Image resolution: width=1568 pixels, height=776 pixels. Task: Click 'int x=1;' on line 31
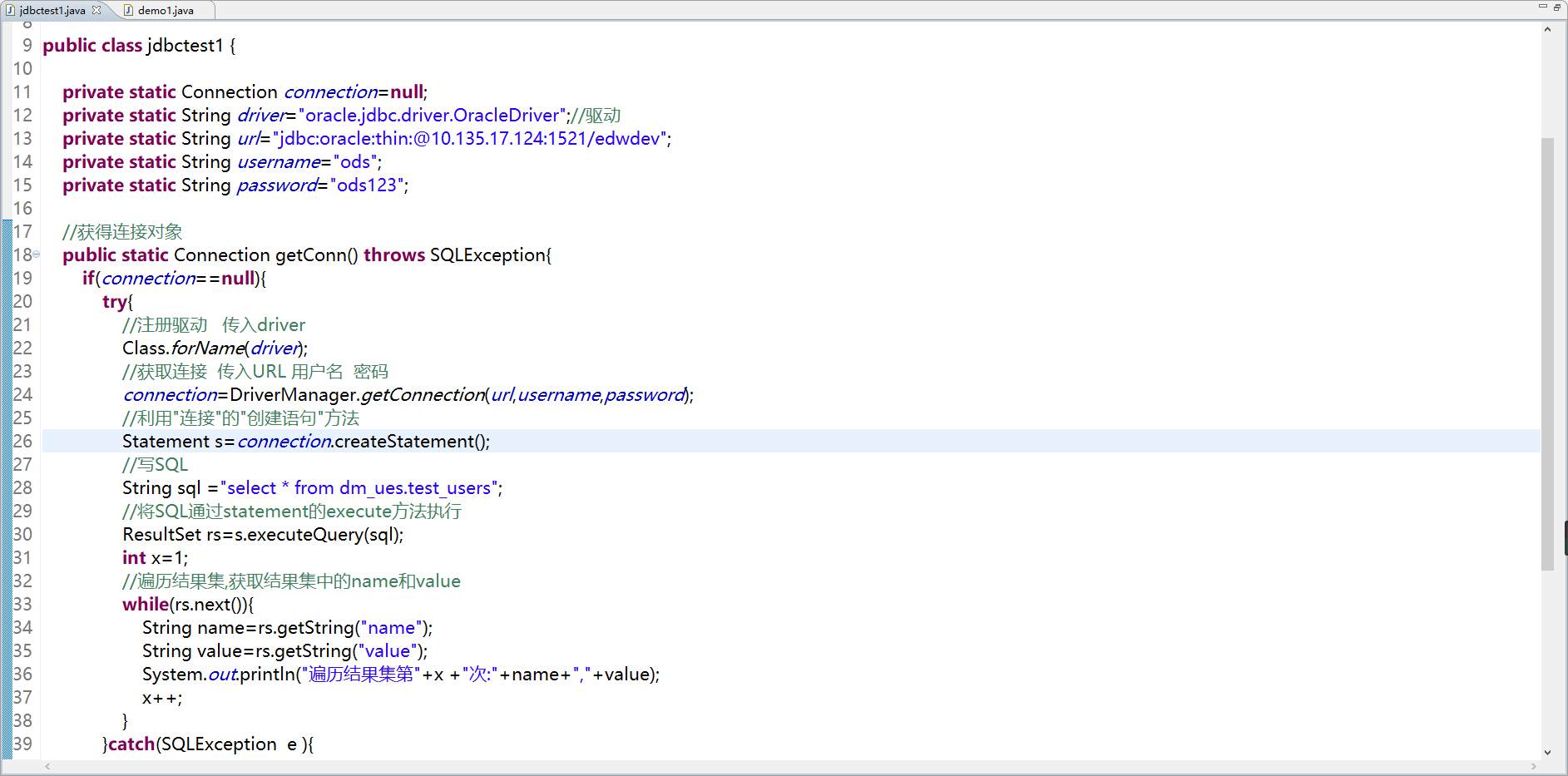click(x=156, y=558)
